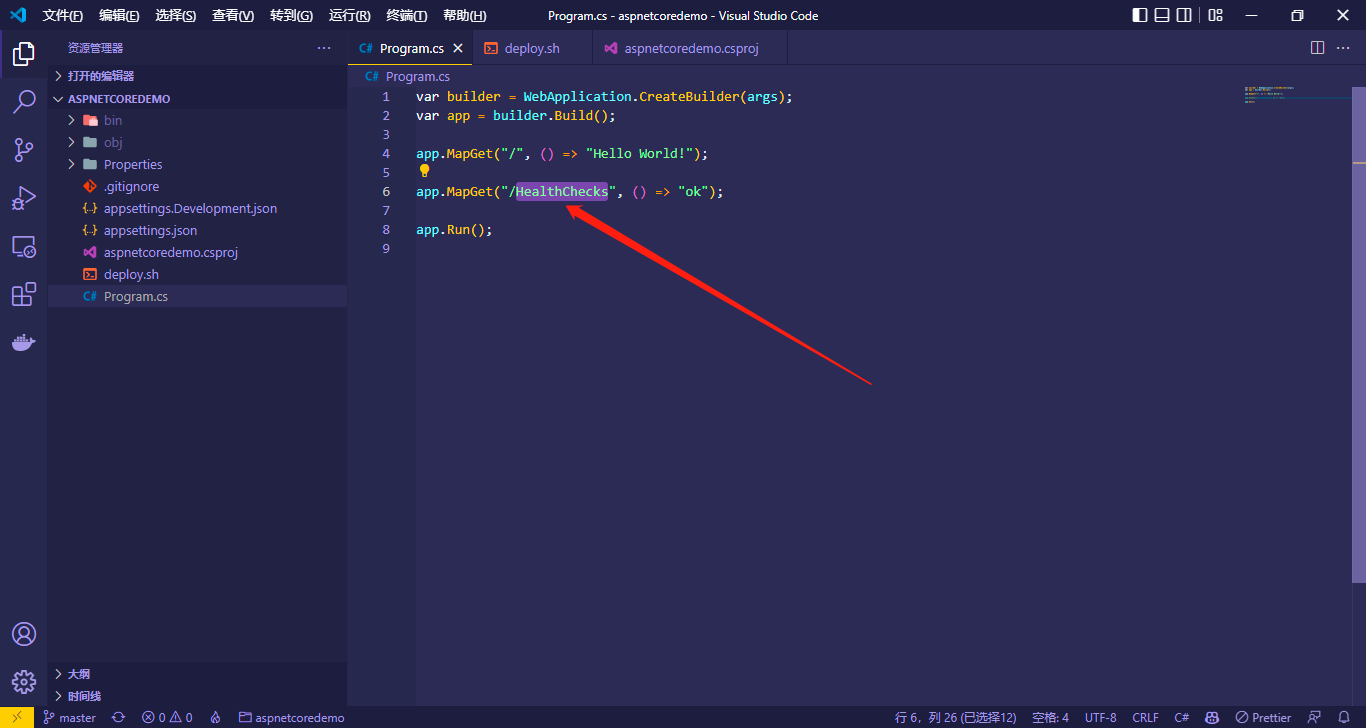
Task: Toggle the secondary side bar visibility
Action: (x=1184, y=15)
